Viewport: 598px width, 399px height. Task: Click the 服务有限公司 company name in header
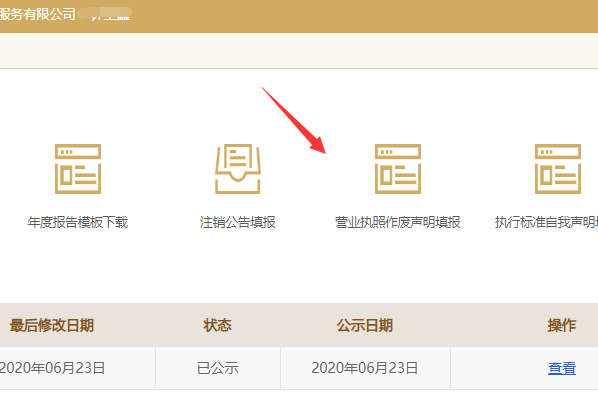(x=37, y=14)
